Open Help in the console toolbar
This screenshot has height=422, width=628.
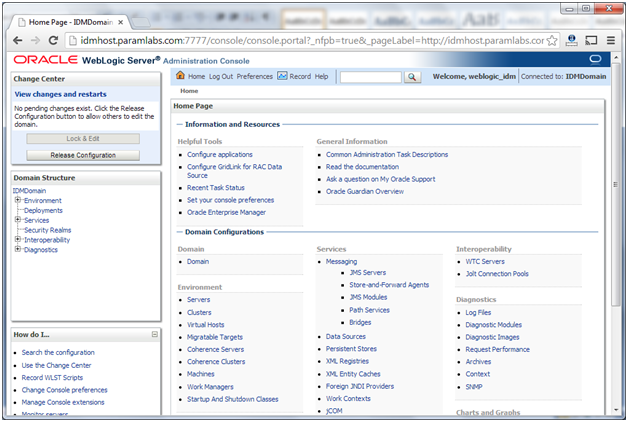[x=321, y=76]
